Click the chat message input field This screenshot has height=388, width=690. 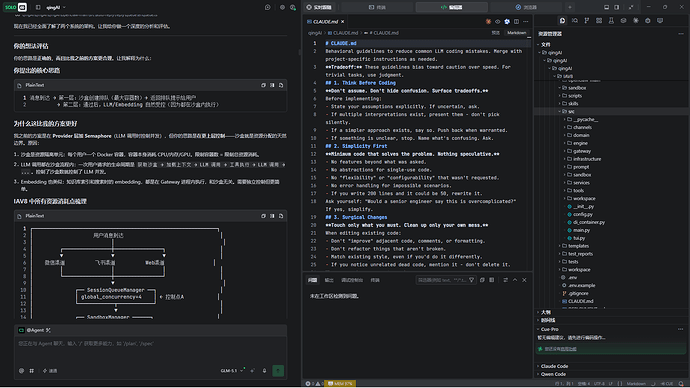click(150, 350)
